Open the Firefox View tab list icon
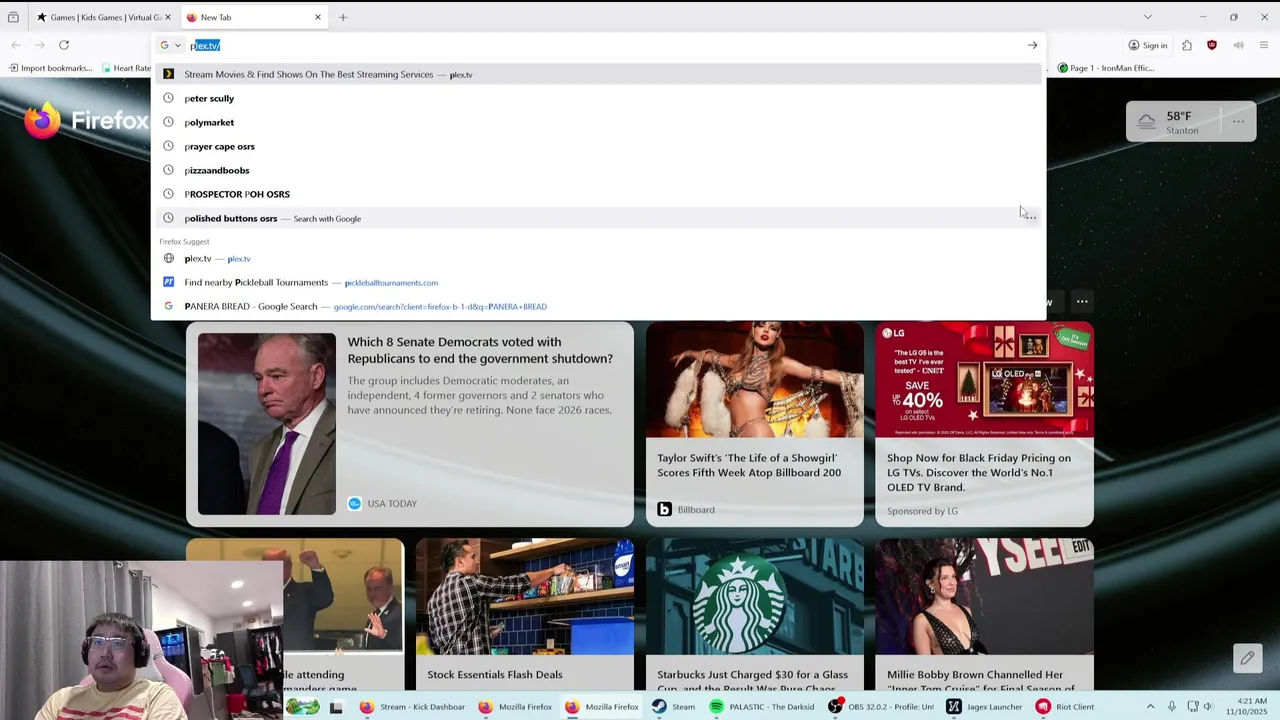Viewport: 1280px width, 720px height. 13,17
